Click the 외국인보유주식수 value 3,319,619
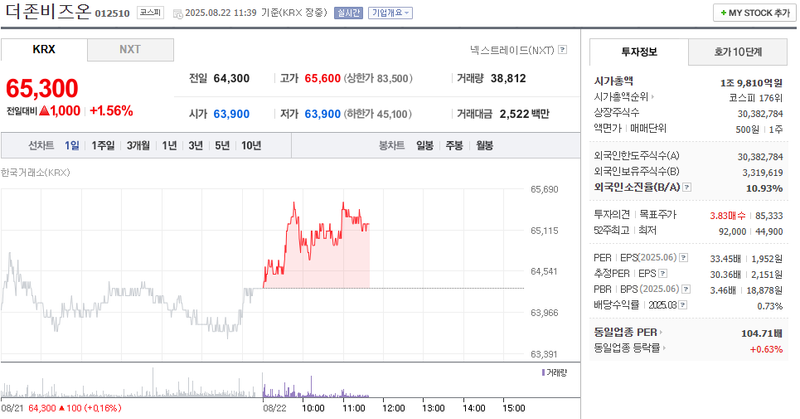800x419 pixels. click(x=763, y=173)
